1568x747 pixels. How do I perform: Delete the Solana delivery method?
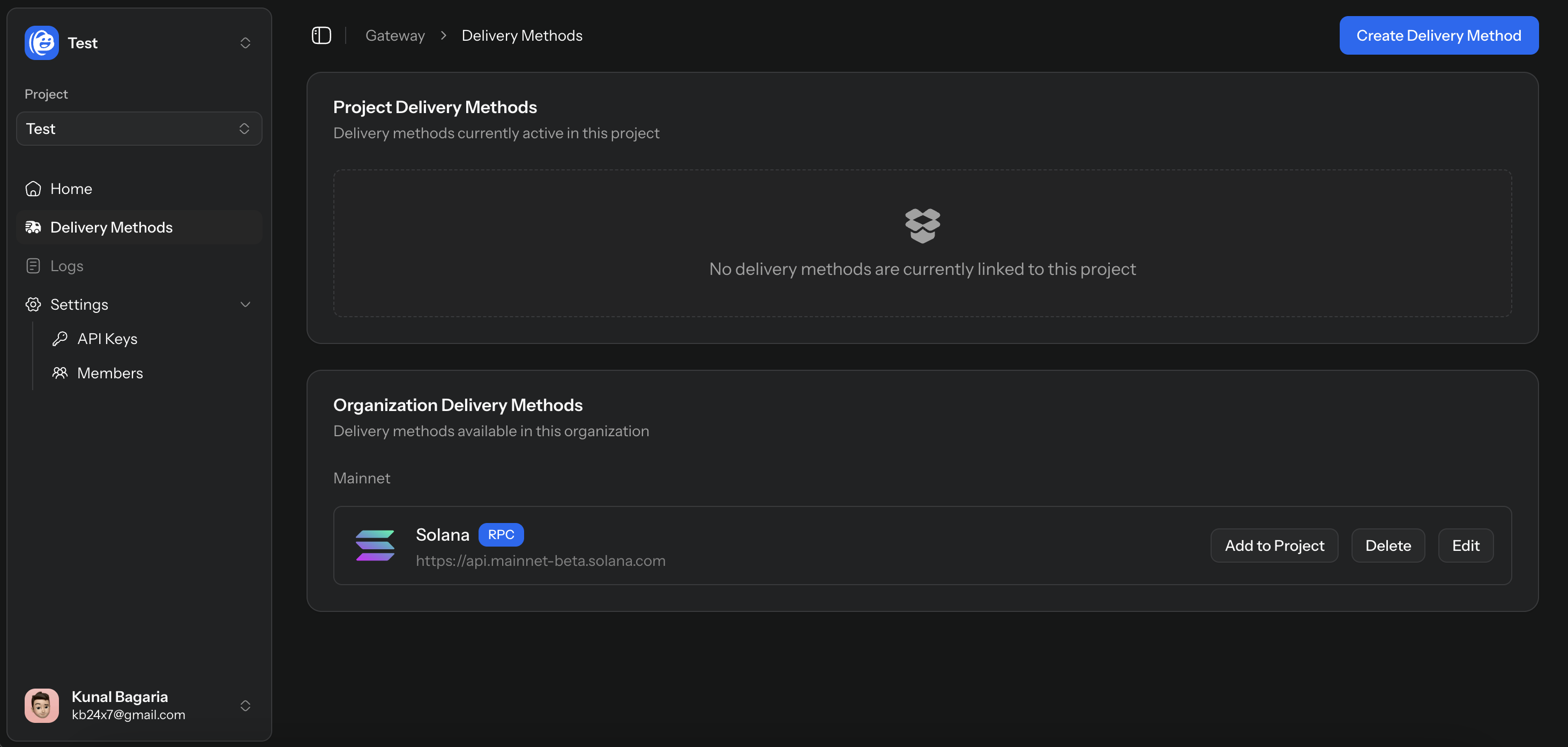point(1388,546)
